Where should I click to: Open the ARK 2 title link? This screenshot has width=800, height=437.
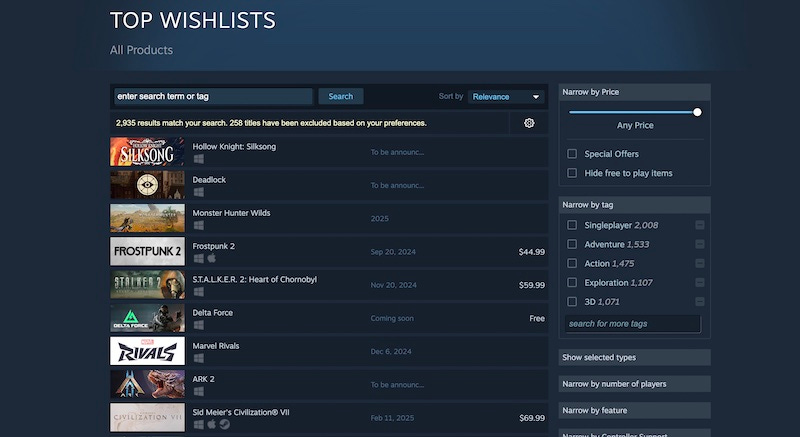(x=204, y=379)
